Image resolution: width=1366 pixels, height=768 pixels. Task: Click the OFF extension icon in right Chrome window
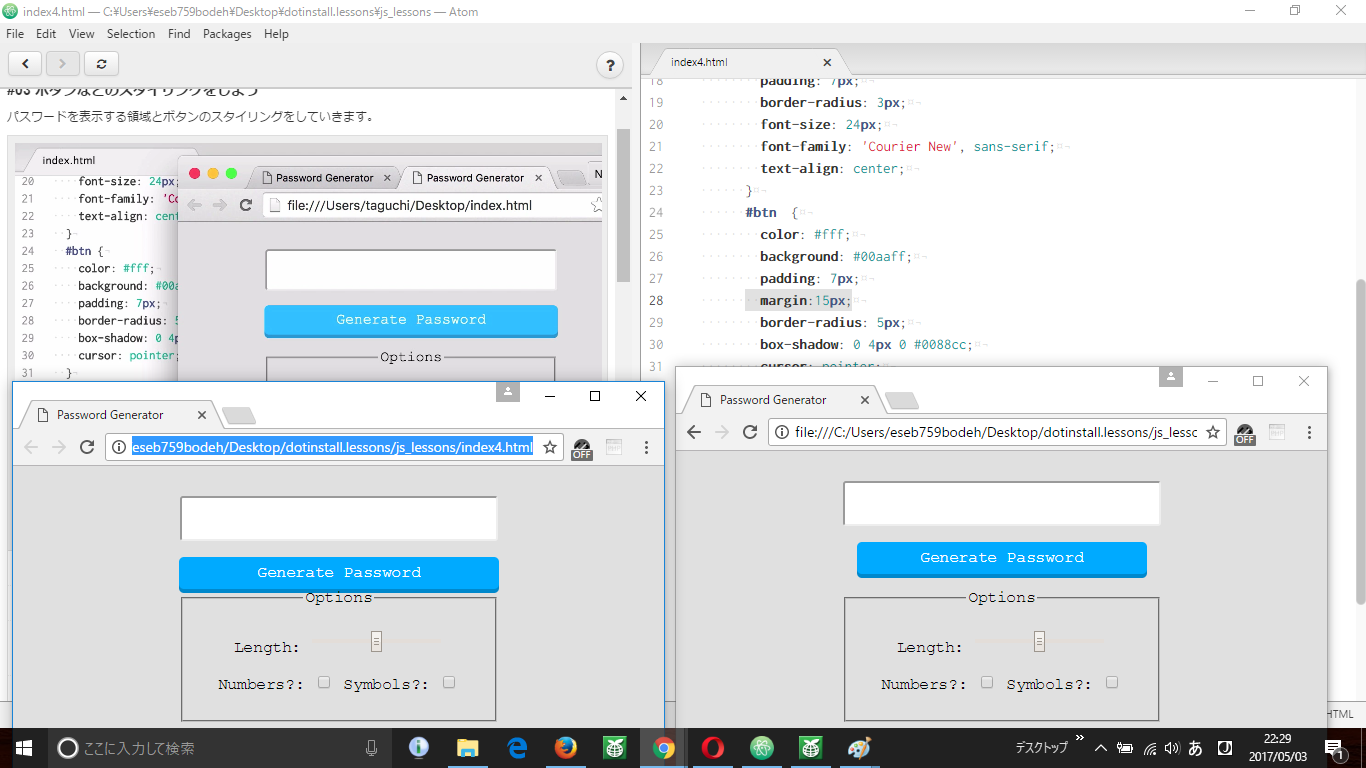1244,433
